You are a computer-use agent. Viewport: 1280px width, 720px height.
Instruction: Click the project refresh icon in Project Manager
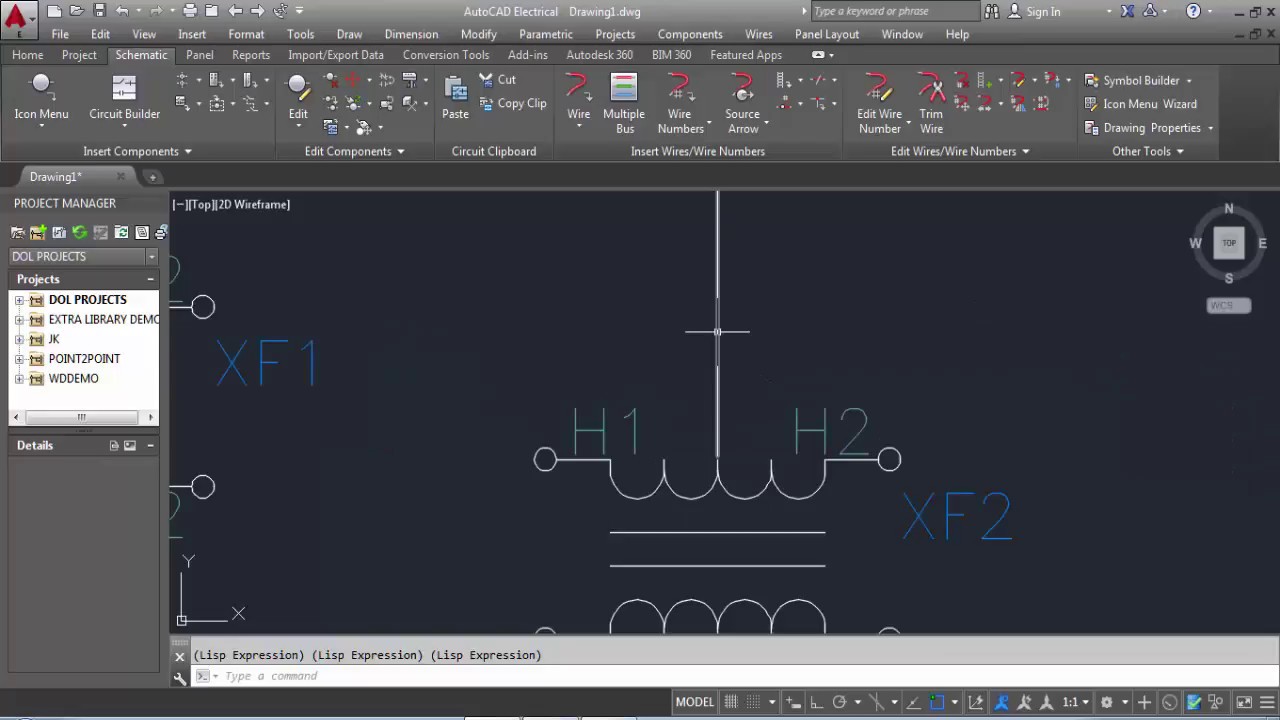coord(79,232)
